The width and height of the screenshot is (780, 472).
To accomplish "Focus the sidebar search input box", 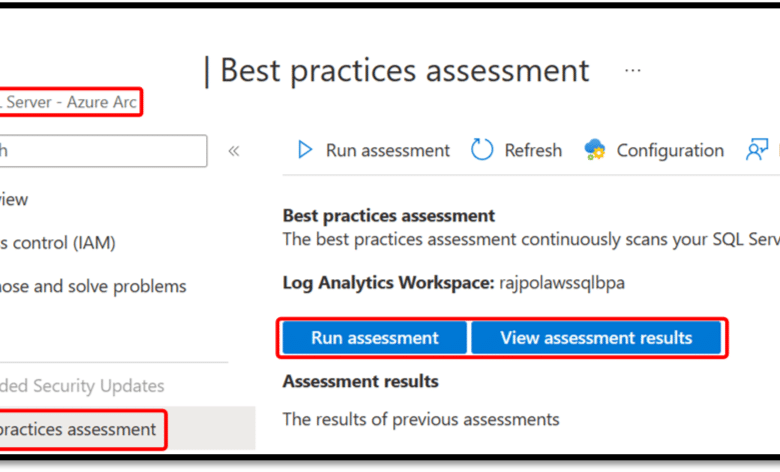I will pyautogui.click(x=103, y=151).
